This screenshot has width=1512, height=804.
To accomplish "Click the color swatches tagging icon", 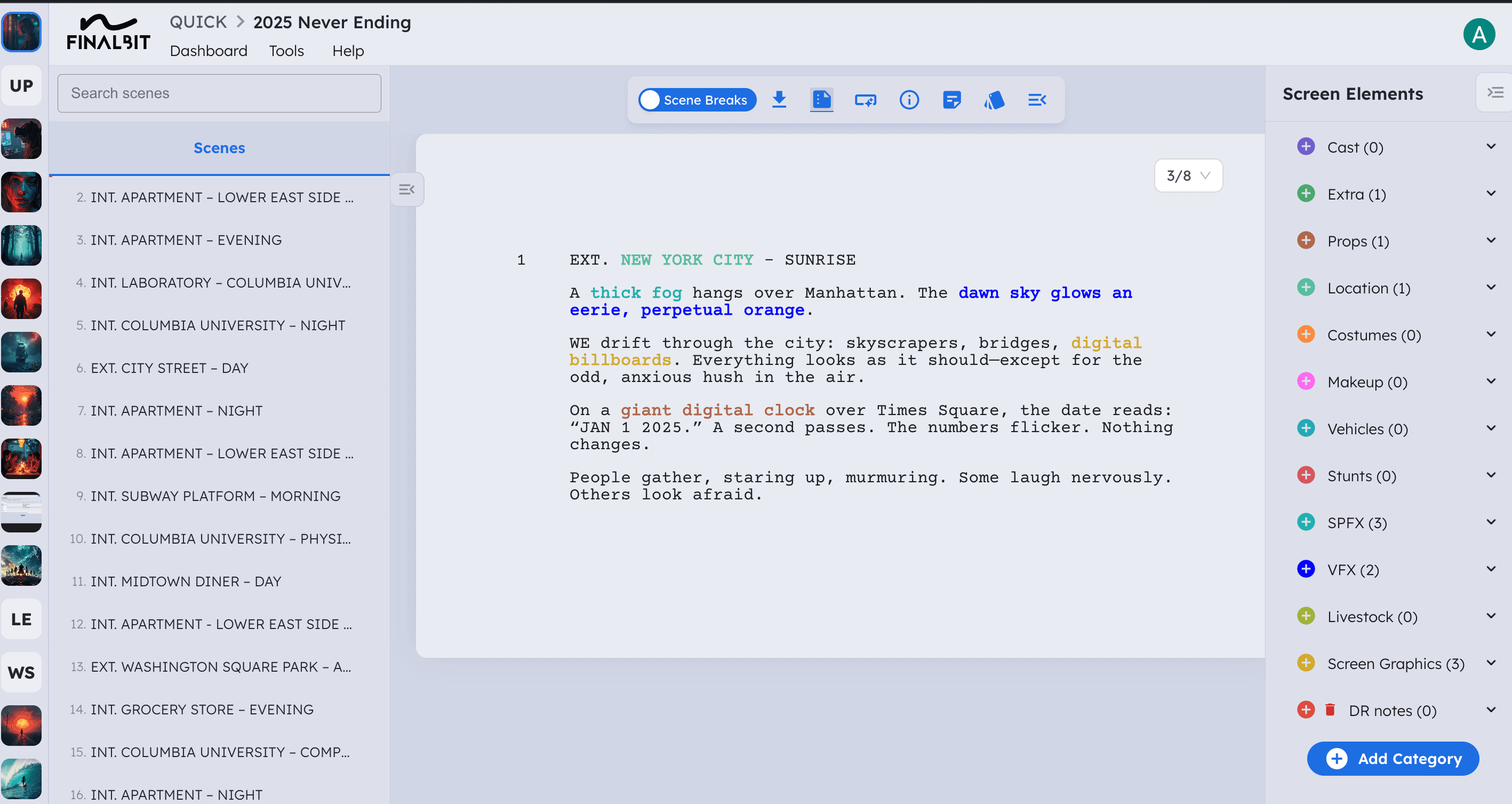I will 994,100.
